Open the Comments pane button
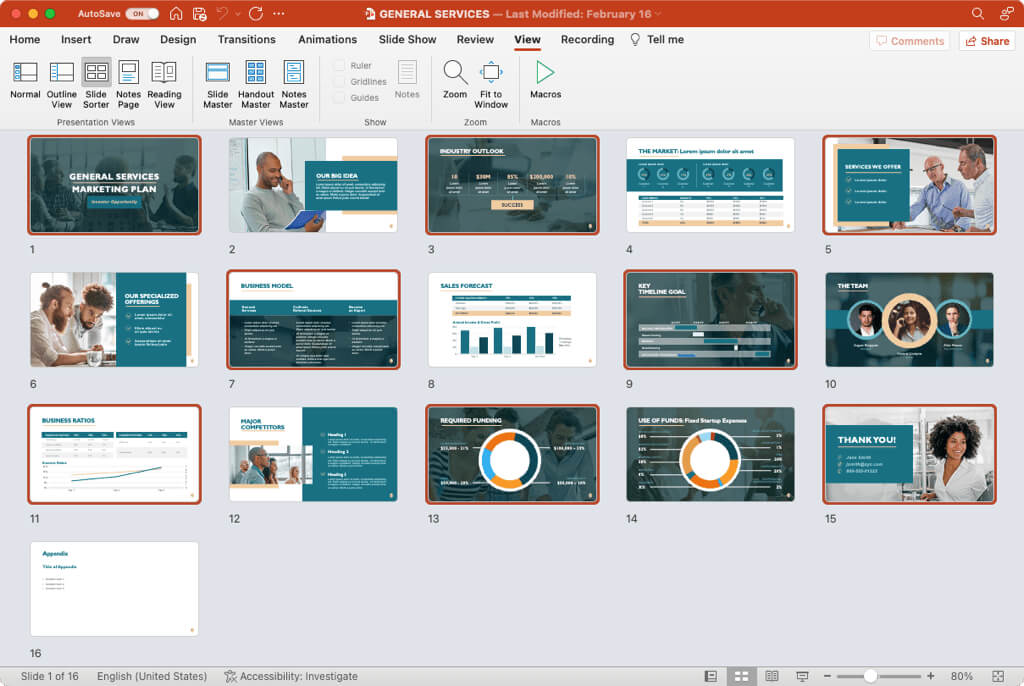Viewport: 1024px width, 686px height. (x=909, y=41)
